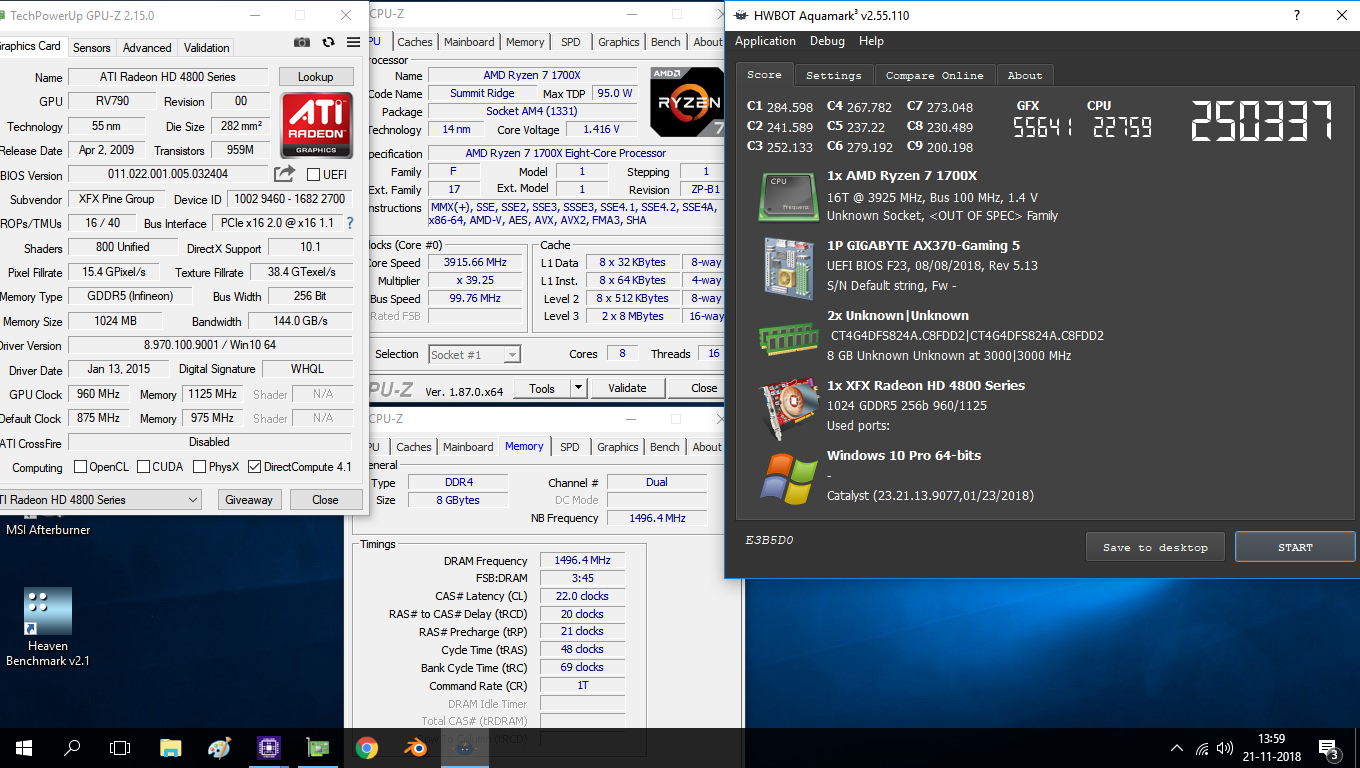Open the Settings tab in Aquamark
This screenshot has width=1360, height=768.
pyautogui.click(x=833, y=75)
